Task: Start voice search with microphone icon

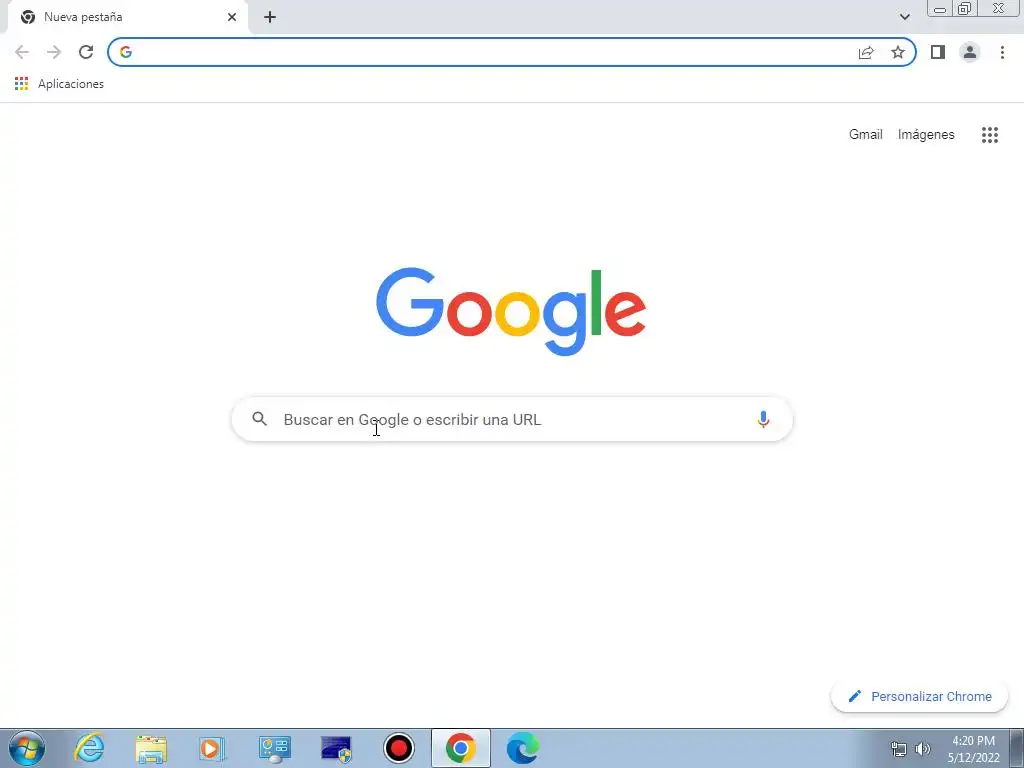Action: pos(763,419)
